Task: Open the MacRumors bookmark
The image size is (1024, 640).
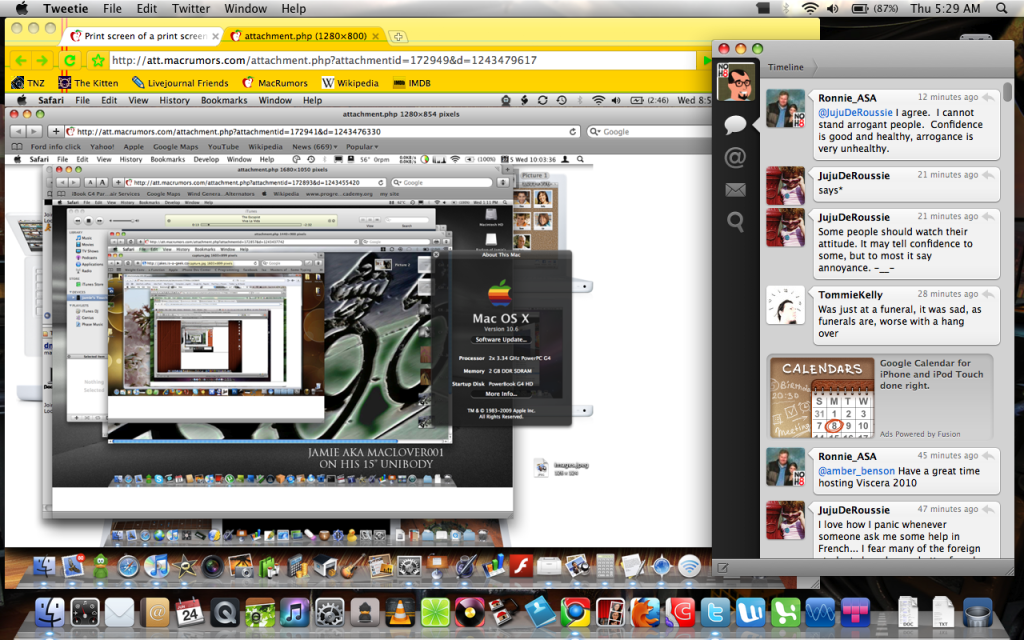Action: tap(274, 83)
